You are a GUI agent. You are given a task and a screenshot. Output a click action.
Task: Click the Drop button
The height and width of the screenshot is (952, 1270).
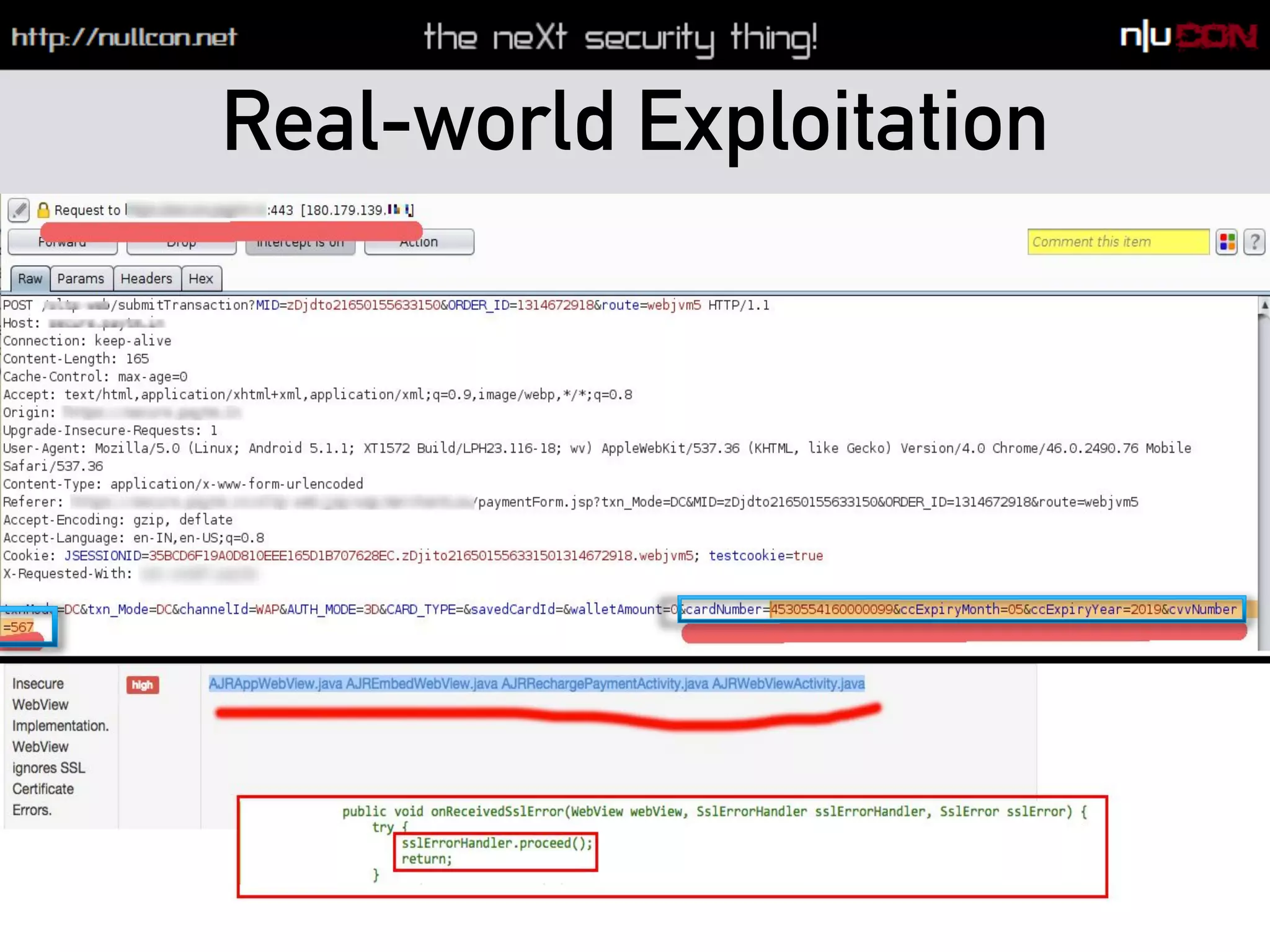point(182,242)
